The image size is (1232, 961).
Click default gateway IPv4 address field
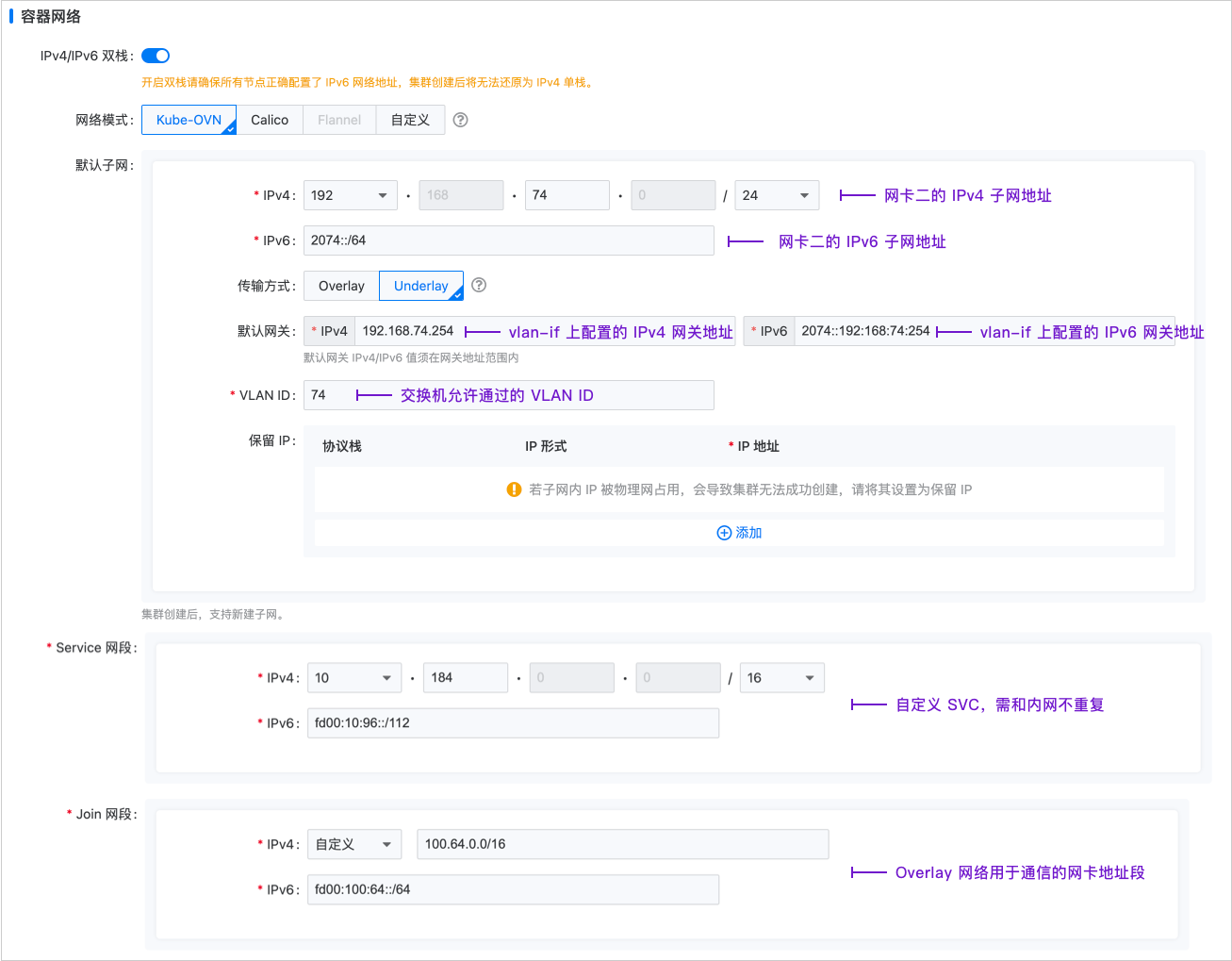point(408,331)
